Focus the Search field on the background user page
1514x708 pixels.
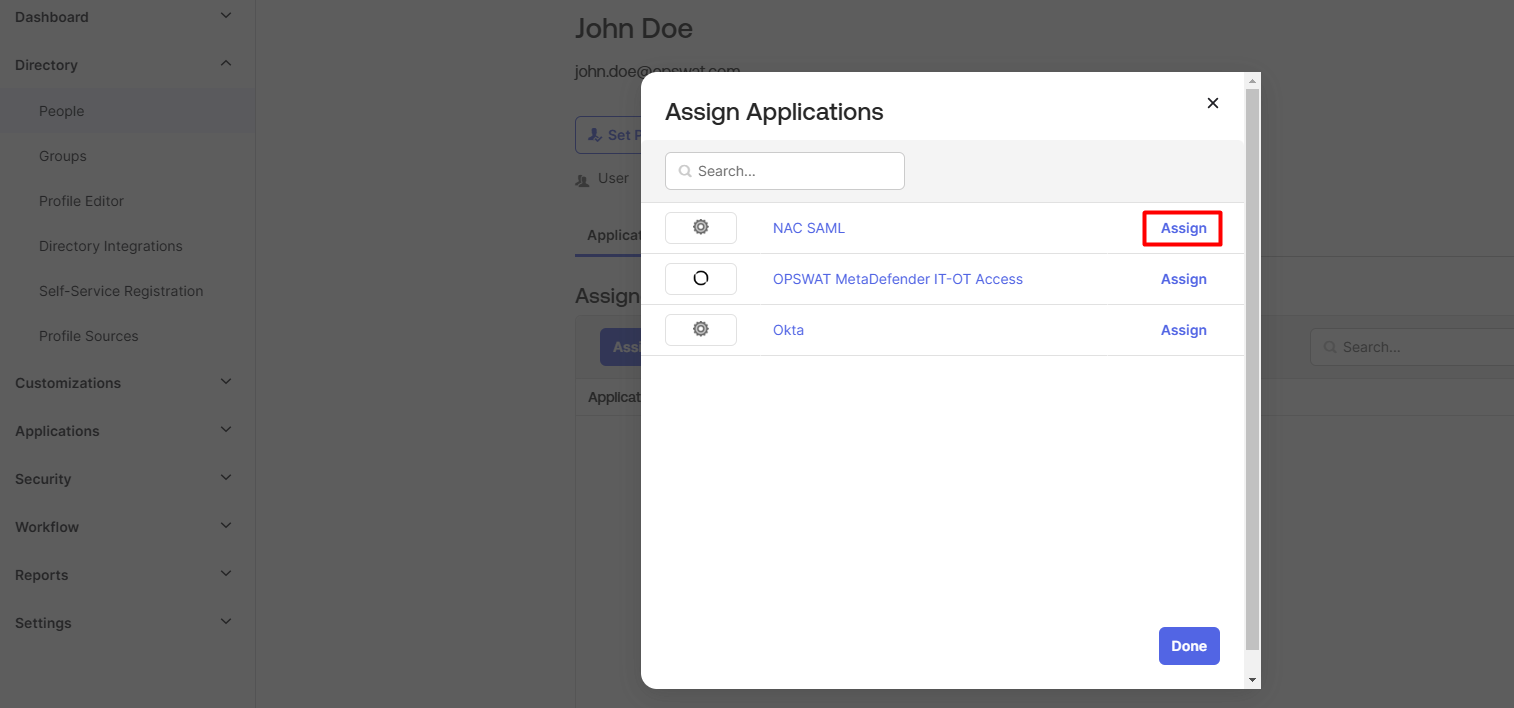[1412, 347]
